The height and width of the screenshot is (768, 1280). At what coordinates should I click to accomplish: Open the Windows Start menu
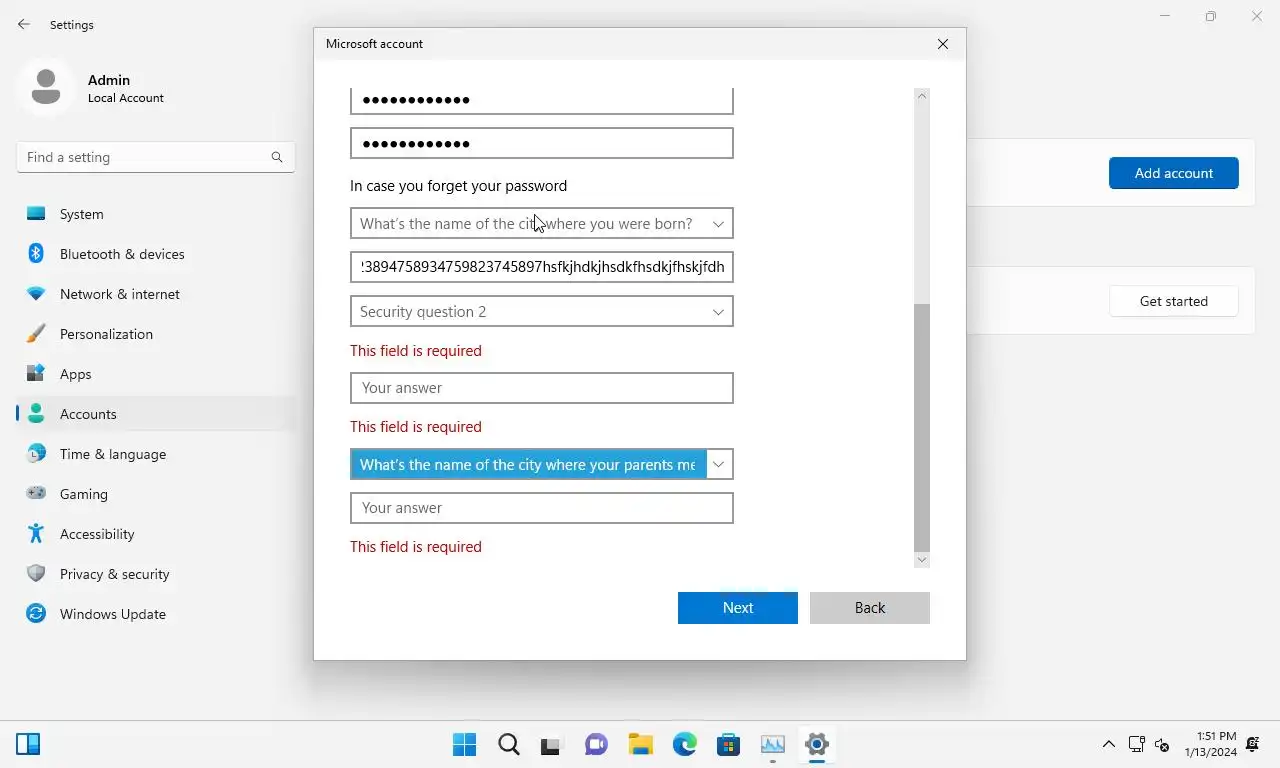click(465, 744)
